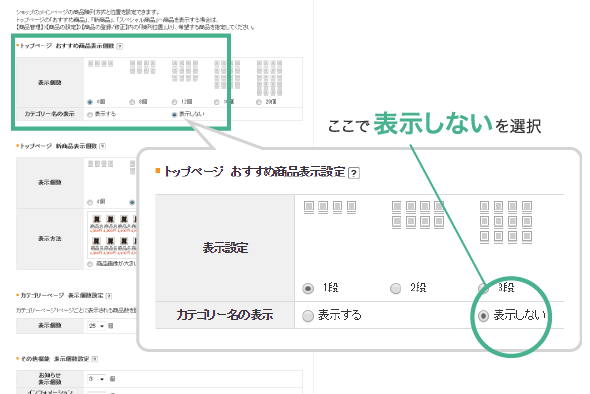Click カテゴリー名の表示 label in enlarged panel

click(x=225, y=315)
